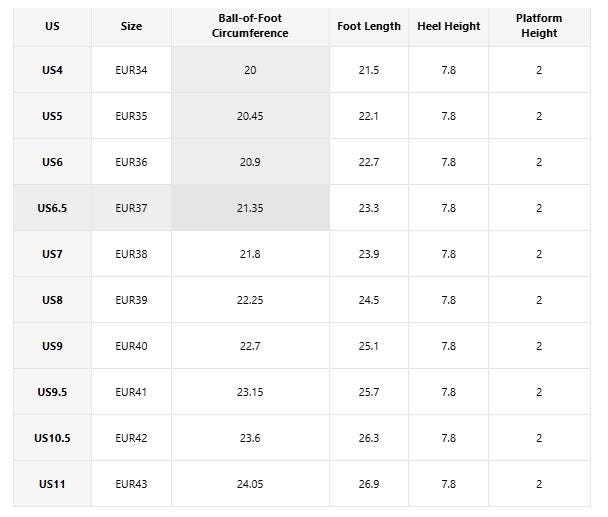Select the 26.9 foot length cell
Viewport: 608px width, 517px height.
coord(369,484)
